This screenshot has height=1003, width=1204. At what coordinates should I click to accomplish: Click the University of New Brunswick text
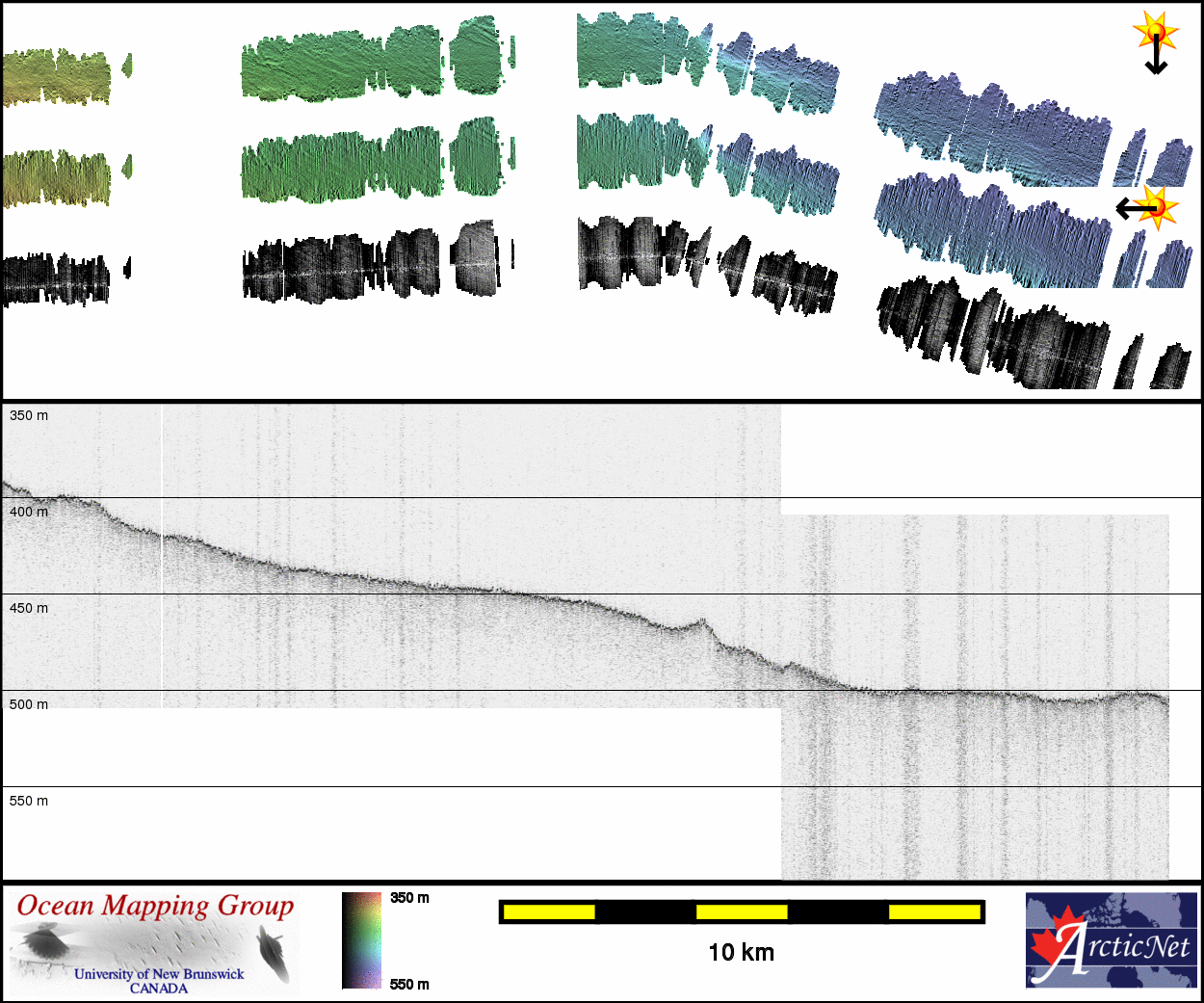click(159, 974)
